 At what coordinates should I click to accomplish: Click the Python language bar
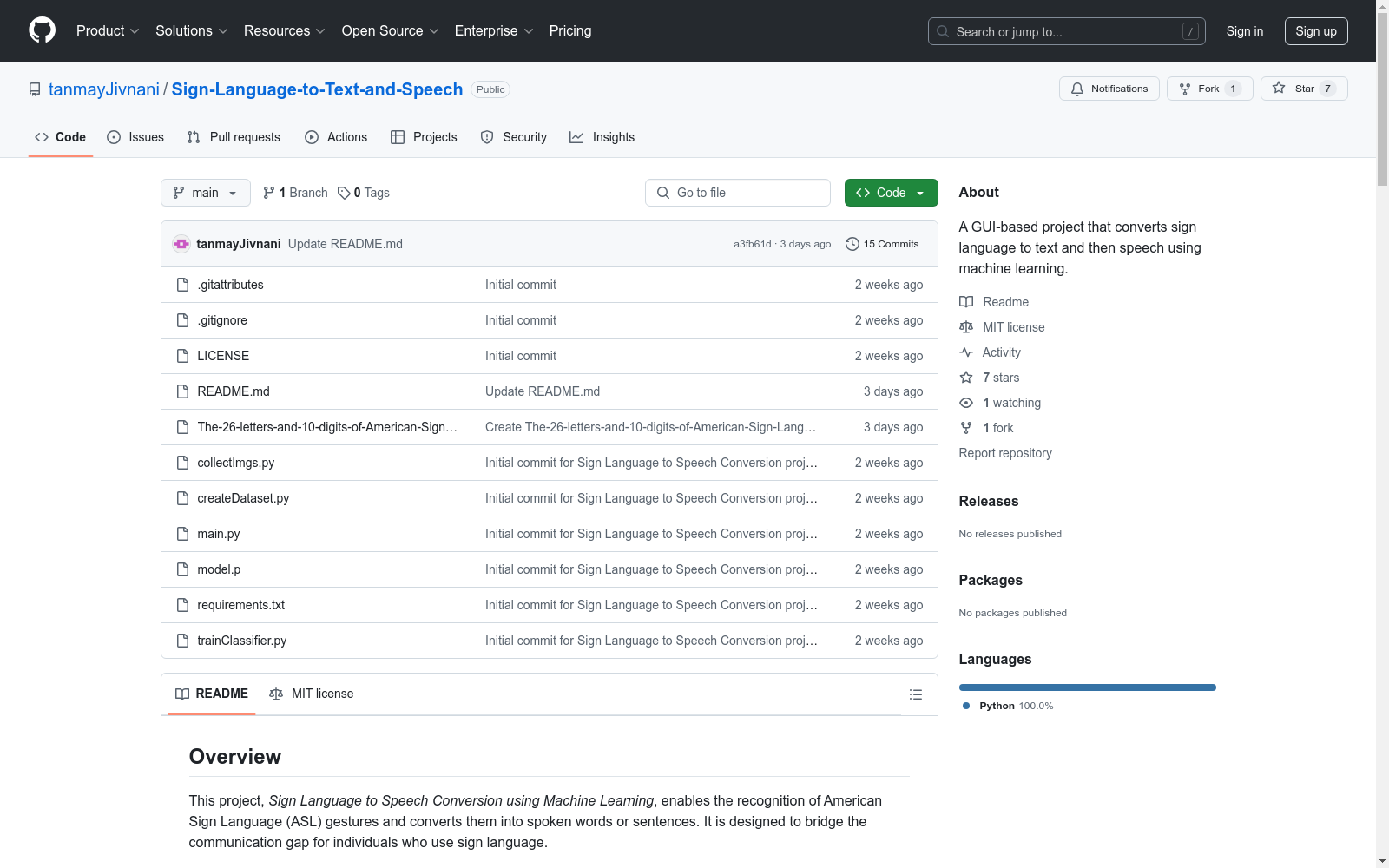pos(1088,687)
